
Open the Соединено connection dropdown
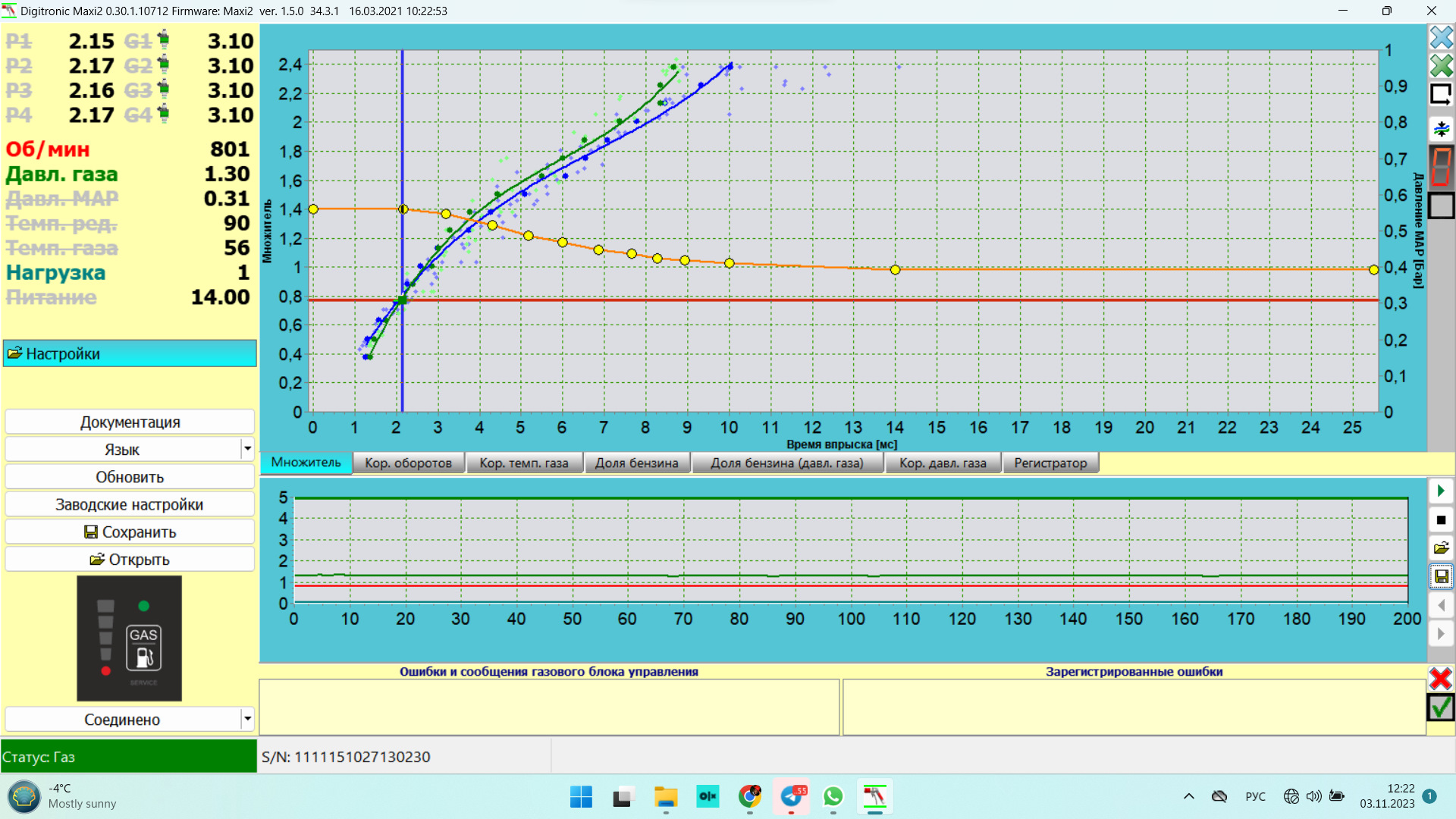pos(247,719)
